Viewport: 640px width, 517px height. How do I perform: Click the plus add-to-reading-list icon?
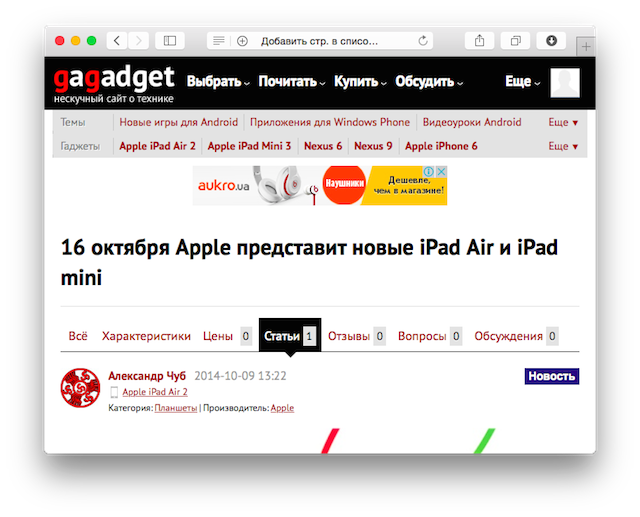tap(242, 41)
